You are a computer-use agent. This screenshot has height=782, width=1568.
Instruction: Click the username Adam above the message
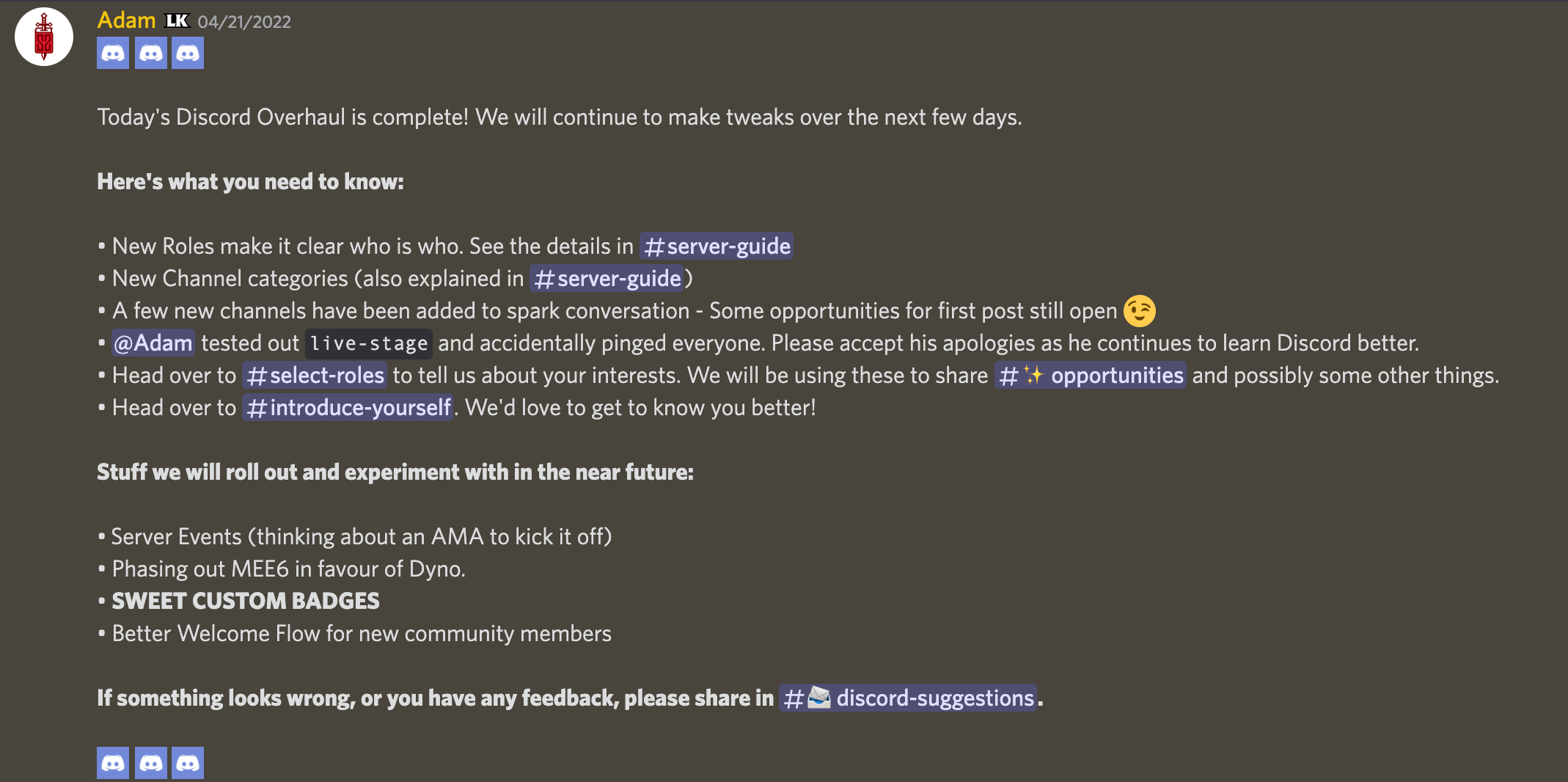coord(125,20)
